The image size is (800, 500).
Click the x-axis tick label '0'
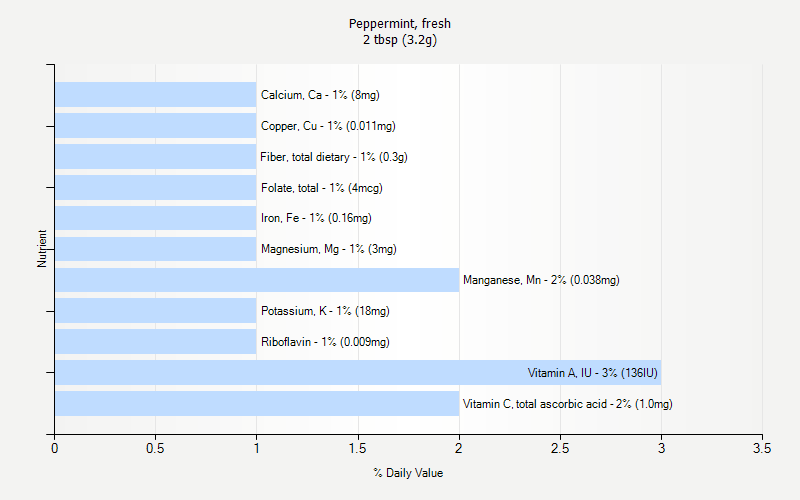[x=55, y=448]
